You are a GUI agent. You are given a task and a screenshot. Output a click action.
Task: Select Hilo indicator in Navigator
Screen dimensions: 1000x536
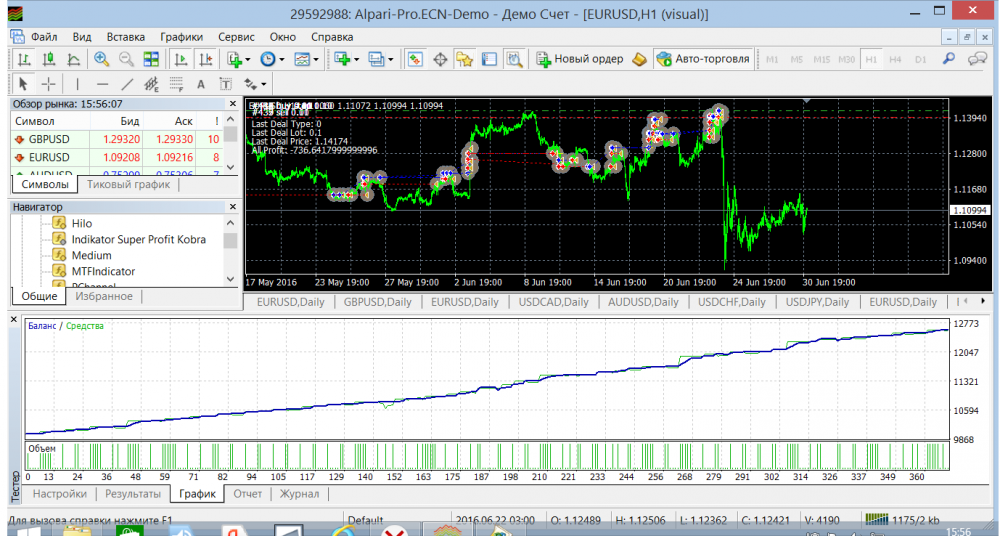point(82,223)
